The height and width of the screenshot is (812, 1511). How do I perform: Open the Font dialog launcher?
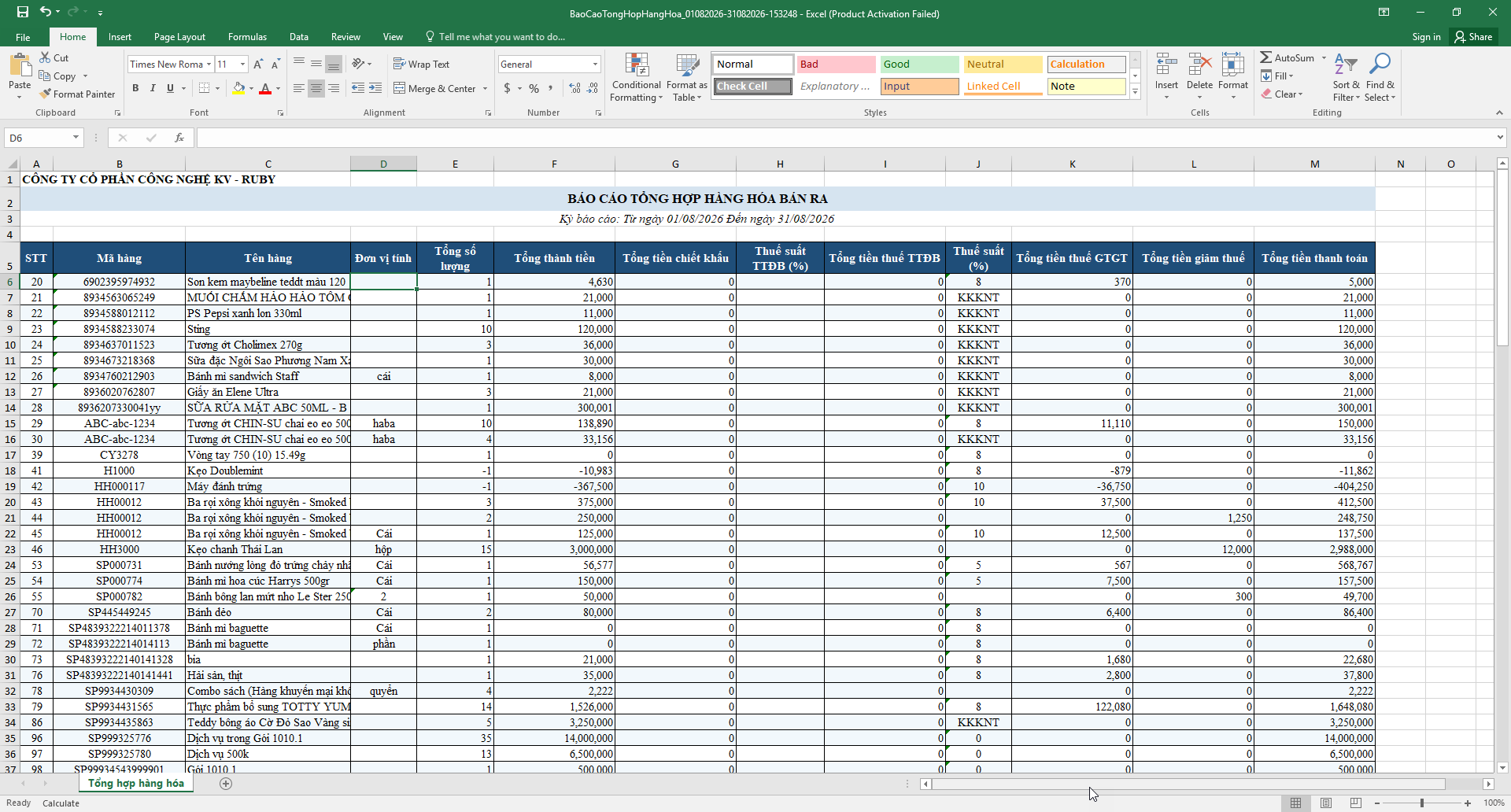coord(280,113)
